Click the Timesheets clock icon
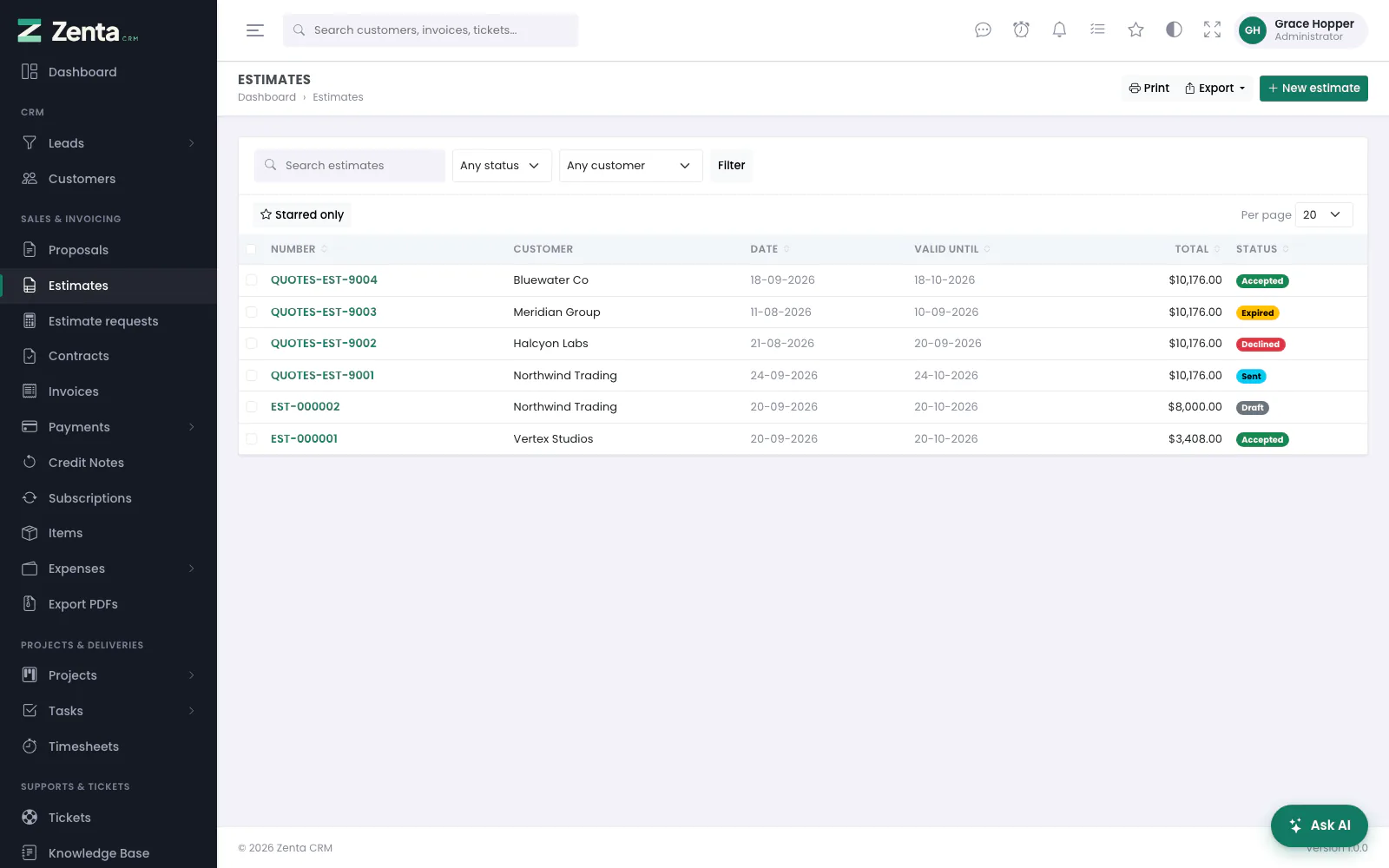Screen dimensions: 1389x868 [x=30, y=746]
